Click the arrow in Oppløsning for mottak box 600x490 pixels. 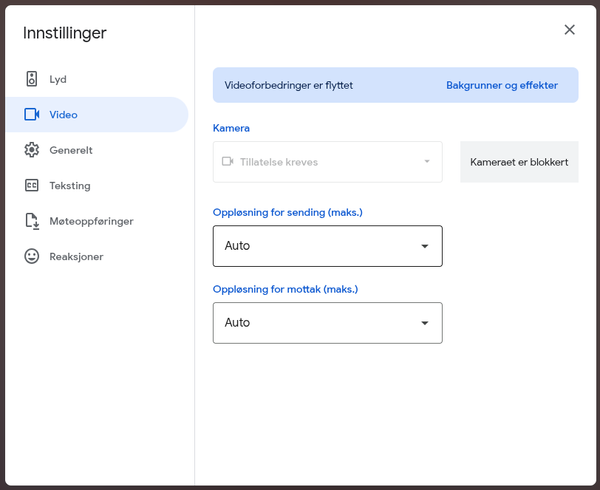pyautogui.click(x=425, y=323)
